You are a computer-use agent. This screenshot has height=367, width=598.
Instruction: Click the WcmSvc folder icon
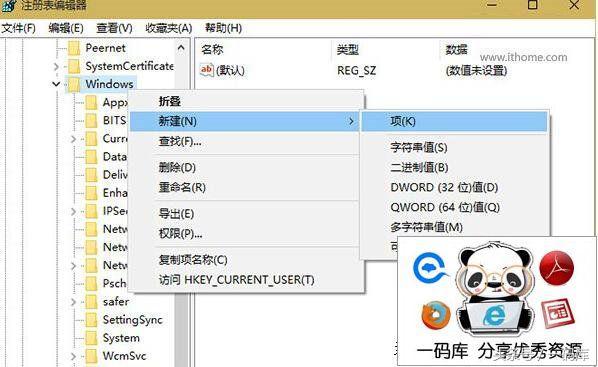click(91, 356)
